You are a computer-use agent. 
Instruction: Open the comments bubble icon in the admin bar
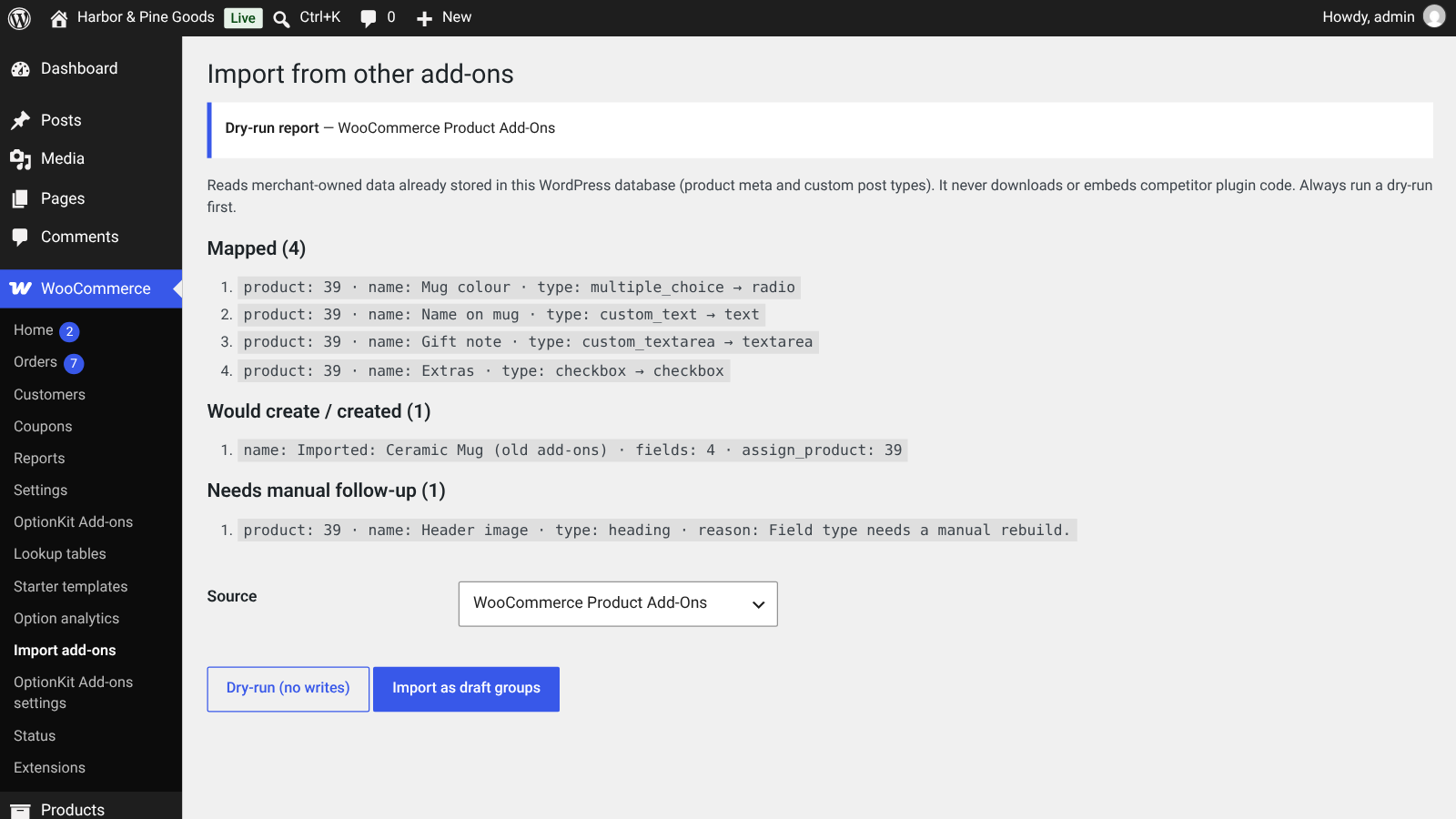tap(369, 18)
